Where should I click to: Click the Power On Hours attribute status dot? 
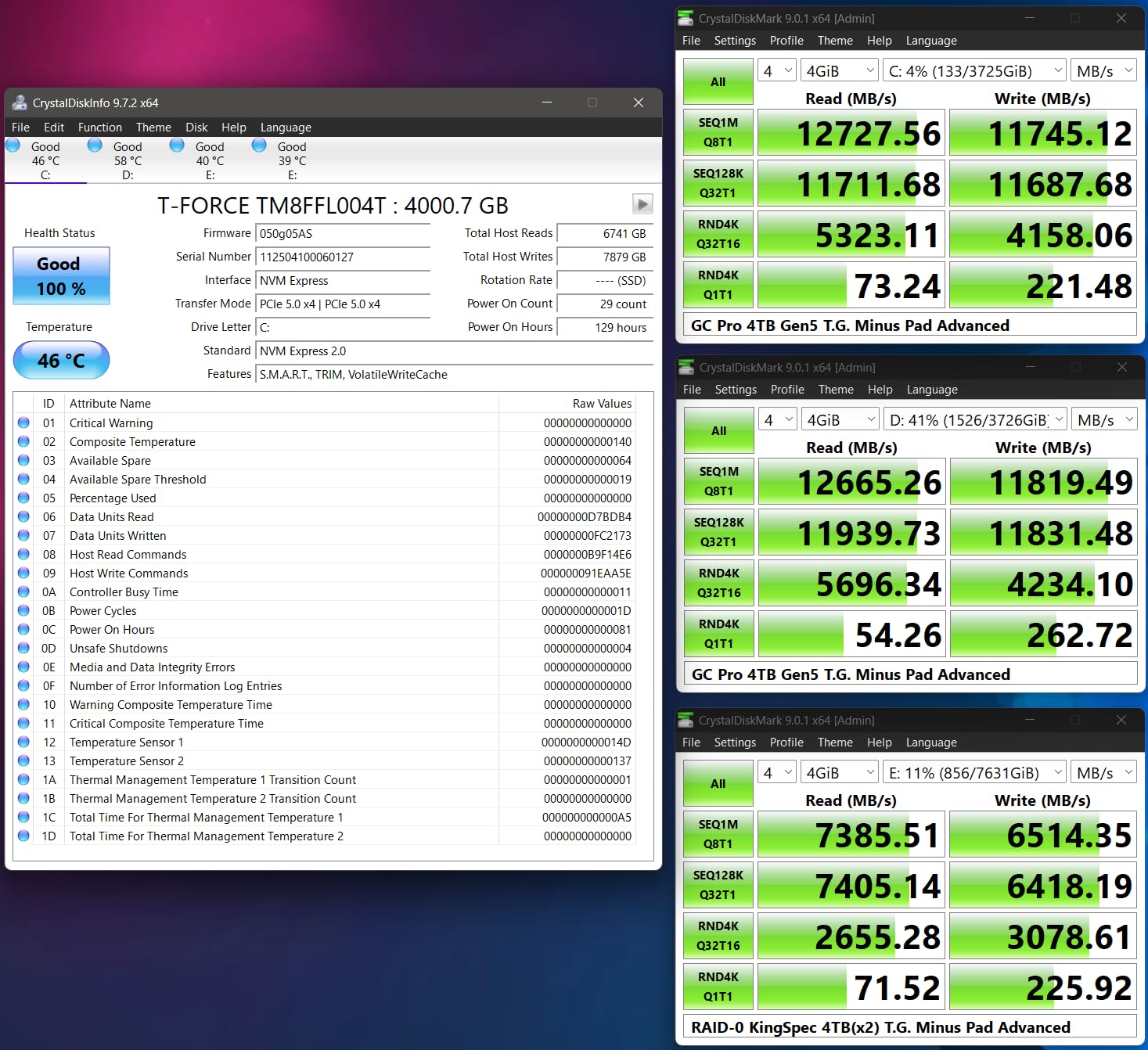[x=23, y=630]
